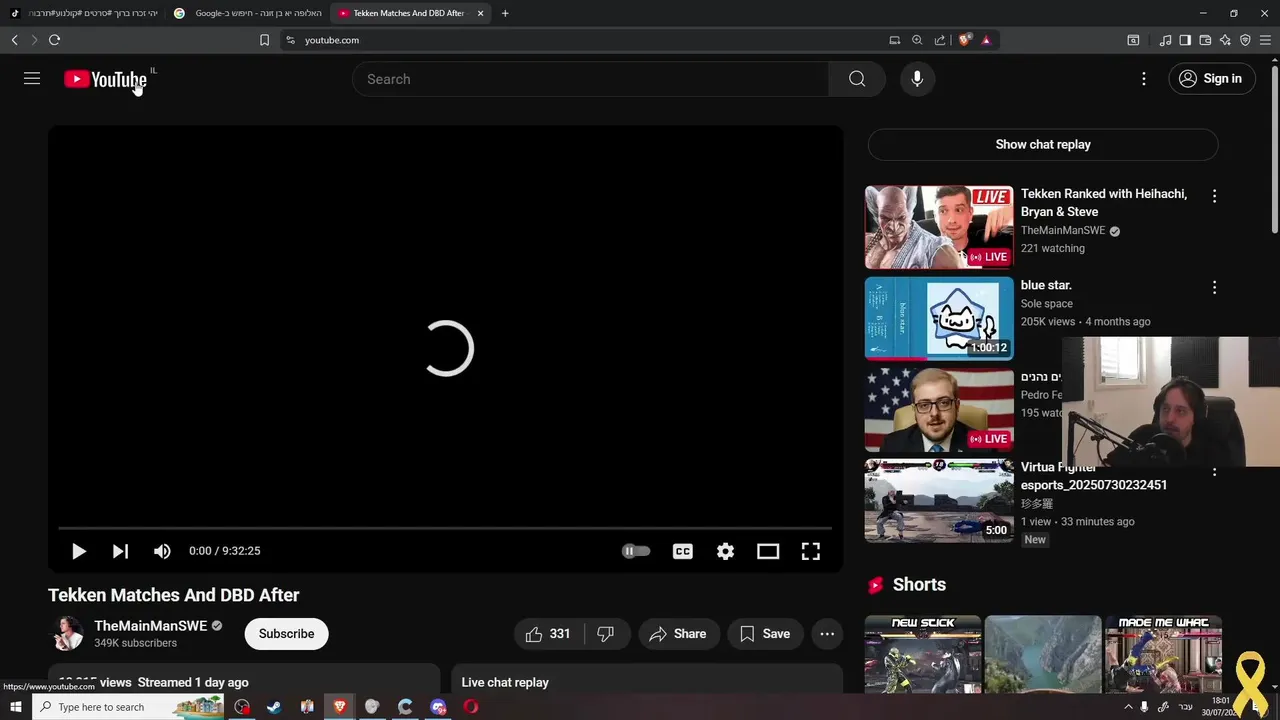Sign in to YouTube

[x=1211, y=79]
